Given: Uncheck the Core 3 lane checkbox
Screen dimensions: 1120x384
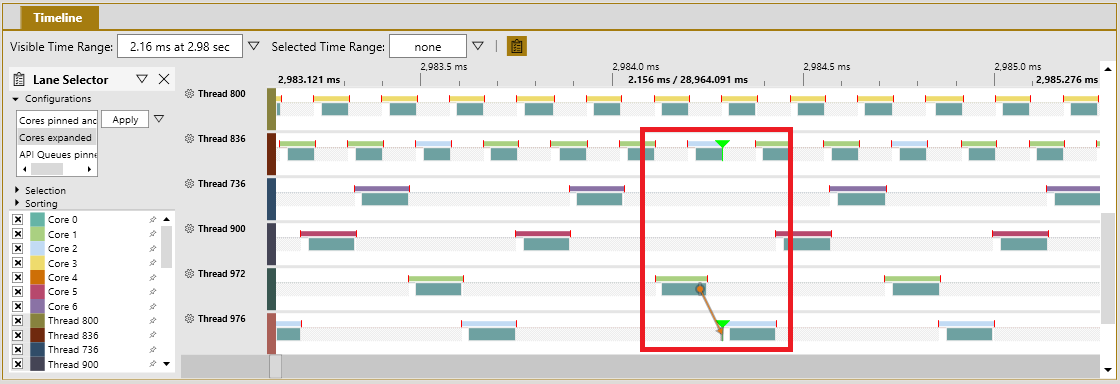Looking at the screenshot, I should click(x=19, y=263).
